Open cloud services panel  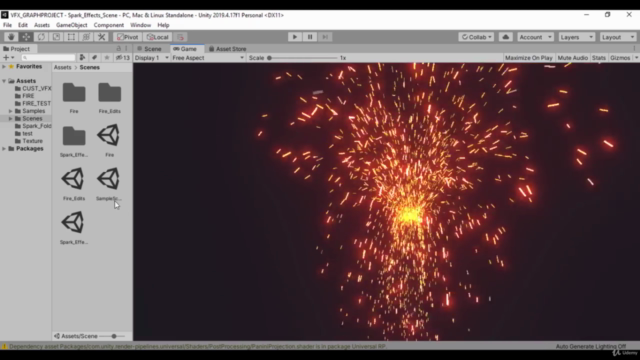click(506, 37)
